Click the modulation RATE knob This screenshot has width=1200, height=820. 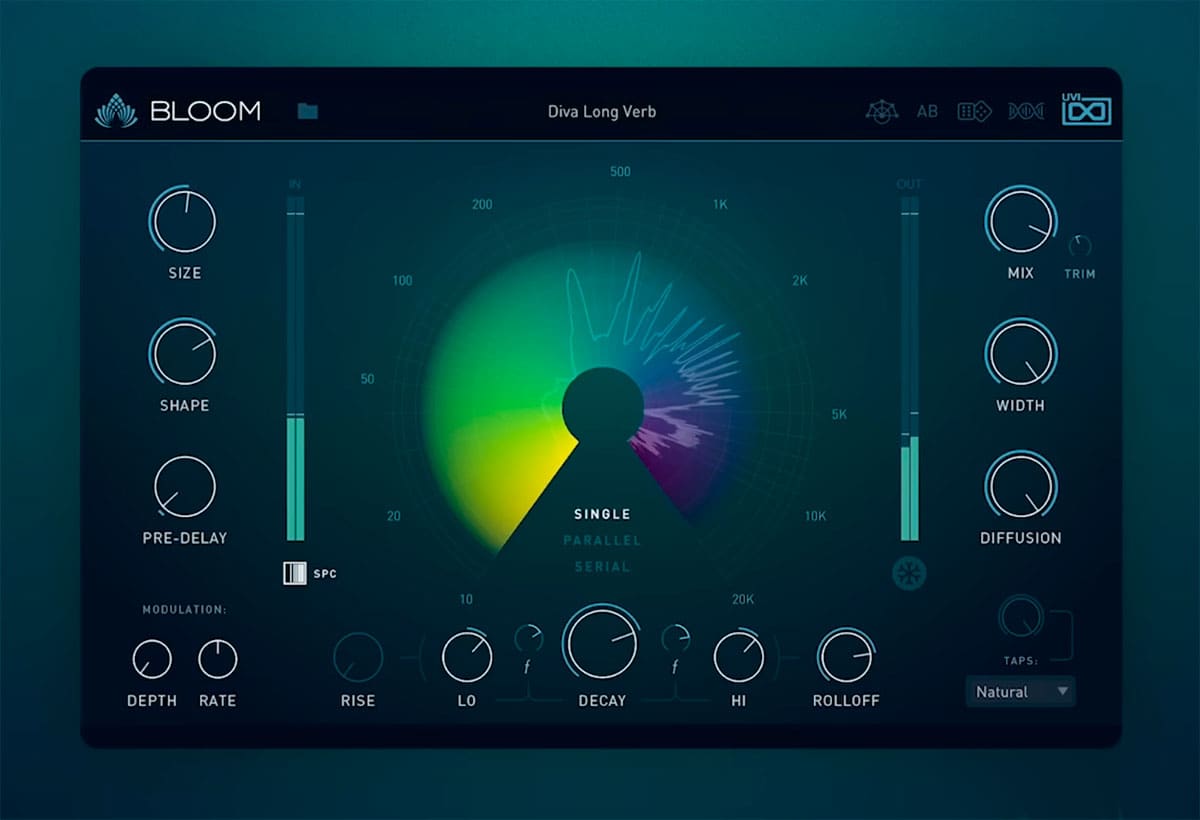click(x=217, y=659)
